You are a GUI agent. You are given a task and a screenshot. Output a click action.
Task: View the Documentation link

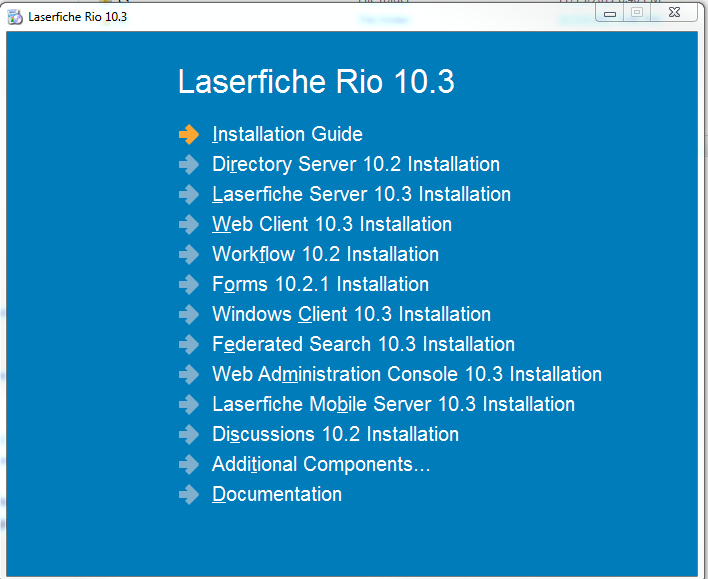pos(277,495)
